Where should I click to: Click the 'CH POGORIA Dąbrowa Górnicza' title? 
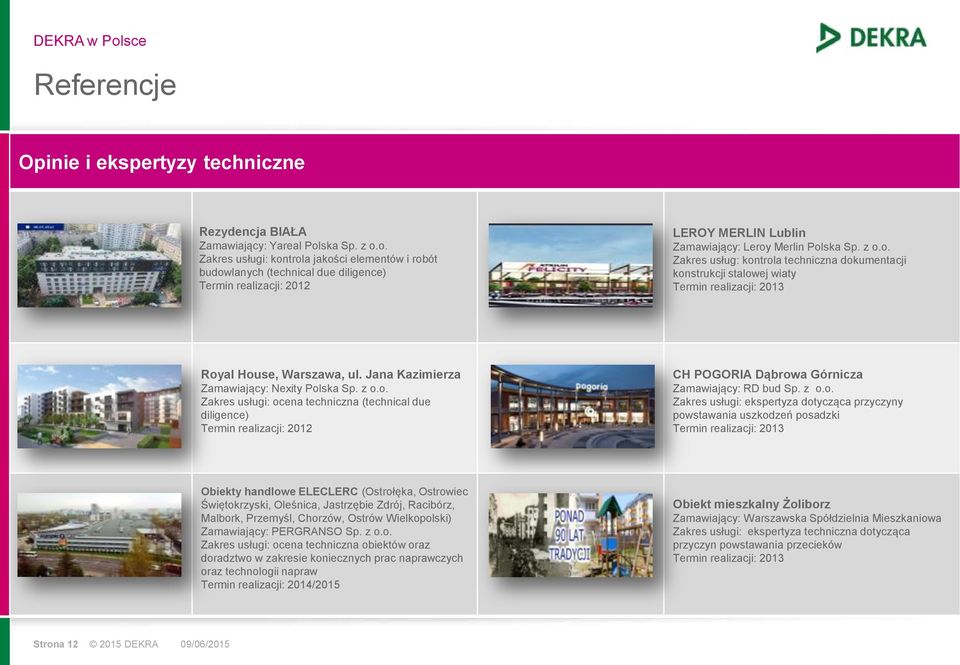768,374
